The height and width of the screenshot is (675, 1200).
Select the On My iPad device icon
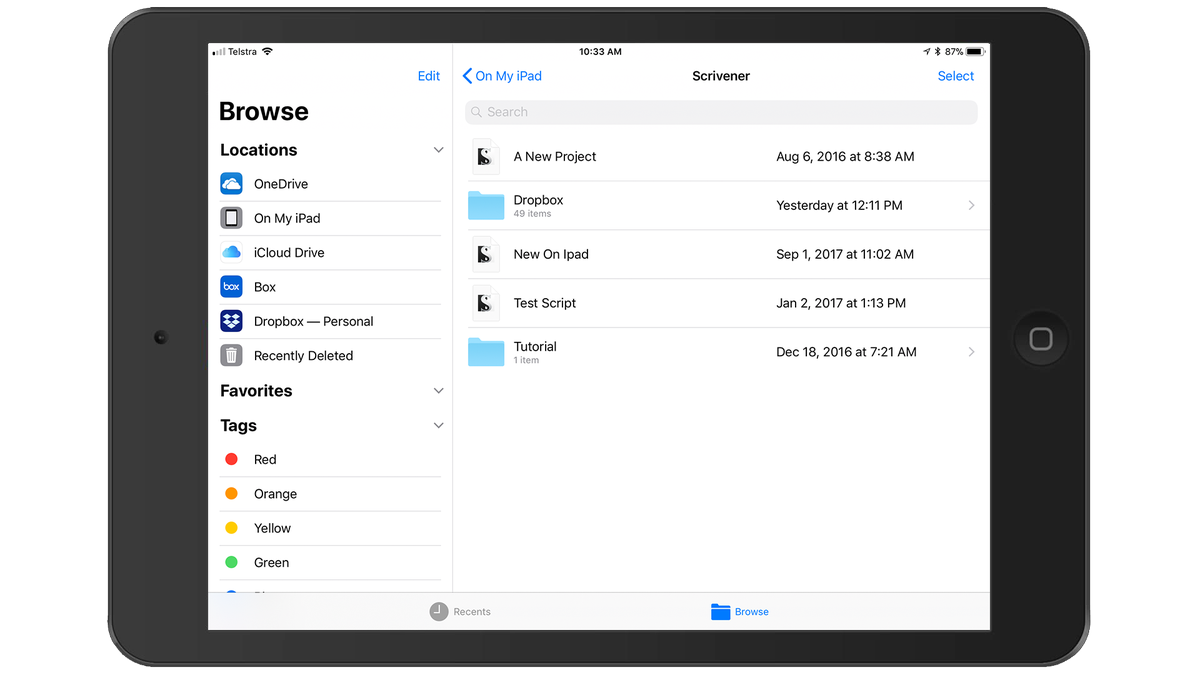point(231,218)
